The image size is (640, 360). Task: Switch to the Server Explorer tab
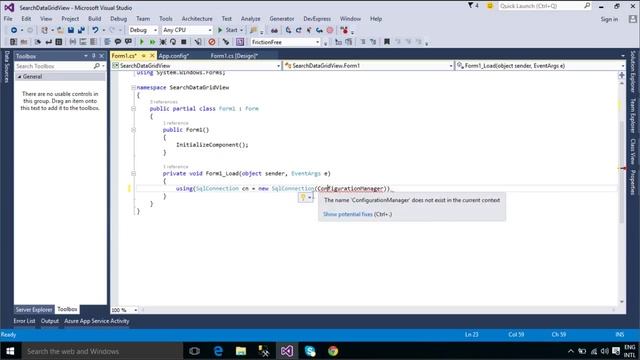[x=34, y=309]
